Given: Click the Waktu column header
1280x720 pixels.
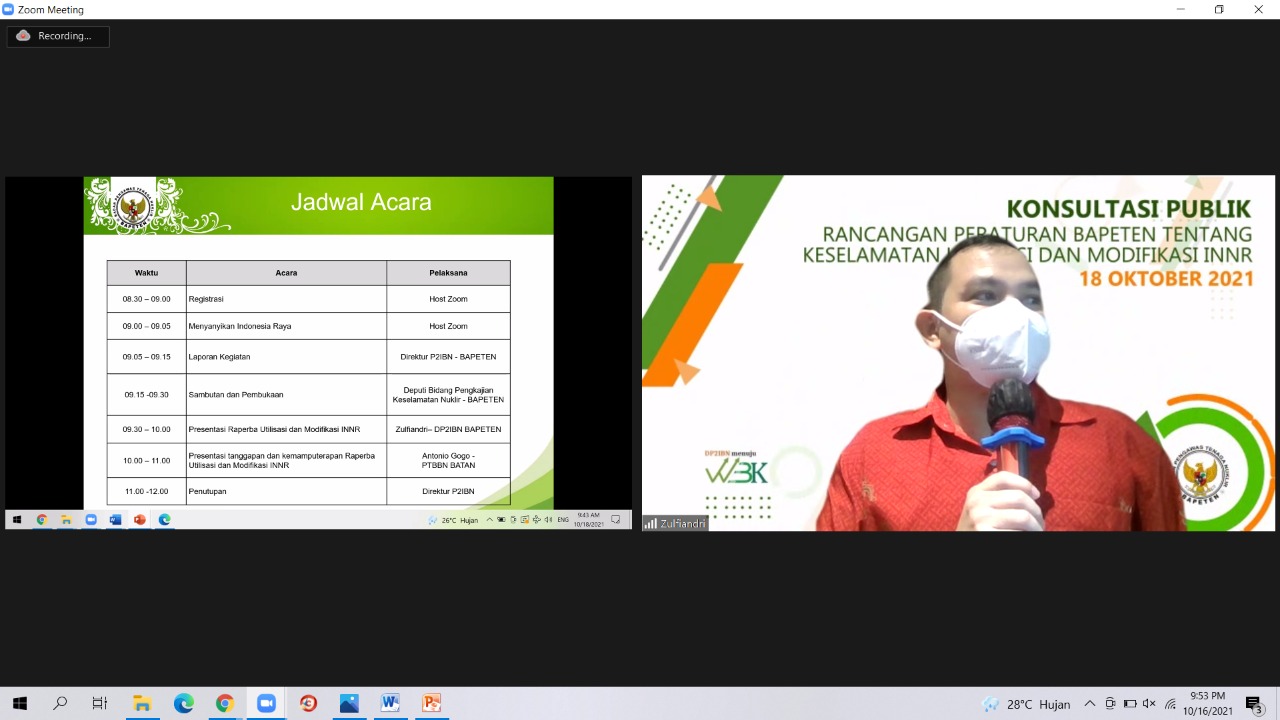Looking at the screenshot, I should [146, 273].
